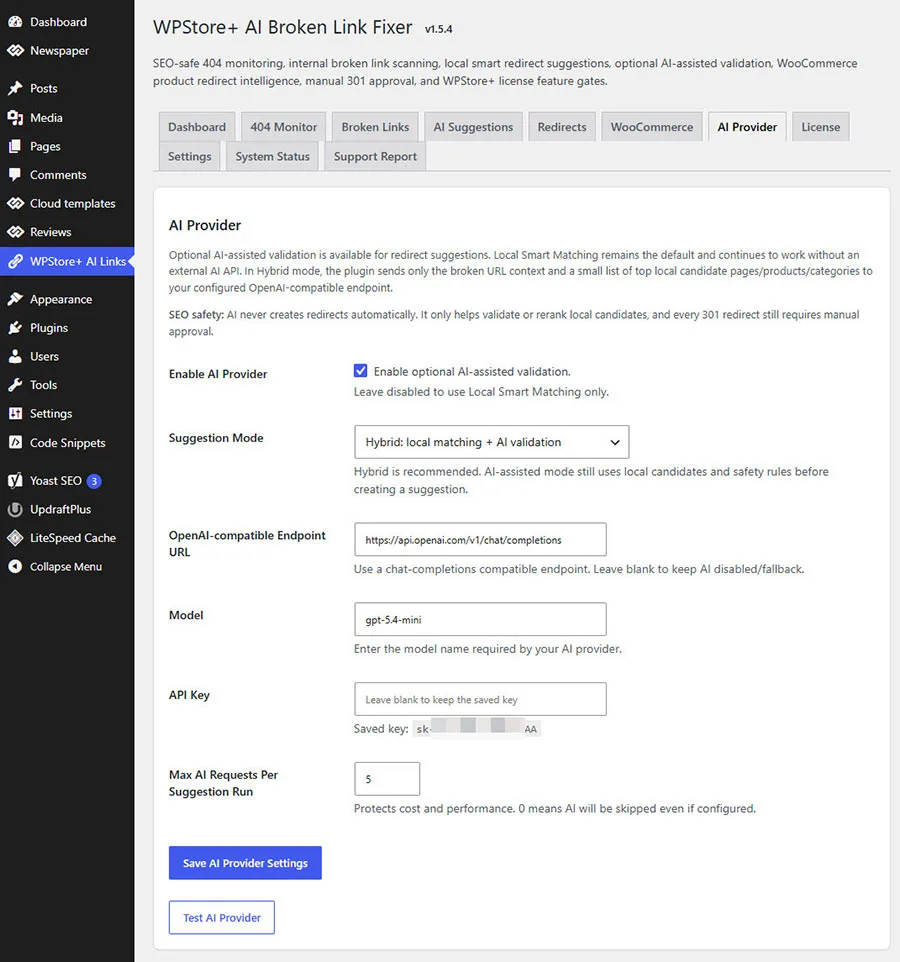Click the OpenAI-compatible Endpoint URL field
Screen dimensions: 900x962
(x=480, y=539)
